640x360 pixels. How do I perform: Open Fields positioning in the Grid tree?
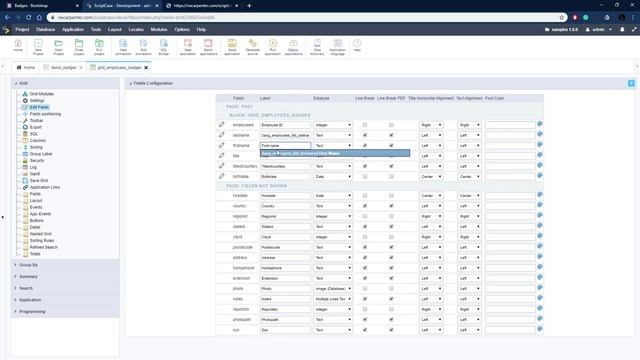[45, 114]
